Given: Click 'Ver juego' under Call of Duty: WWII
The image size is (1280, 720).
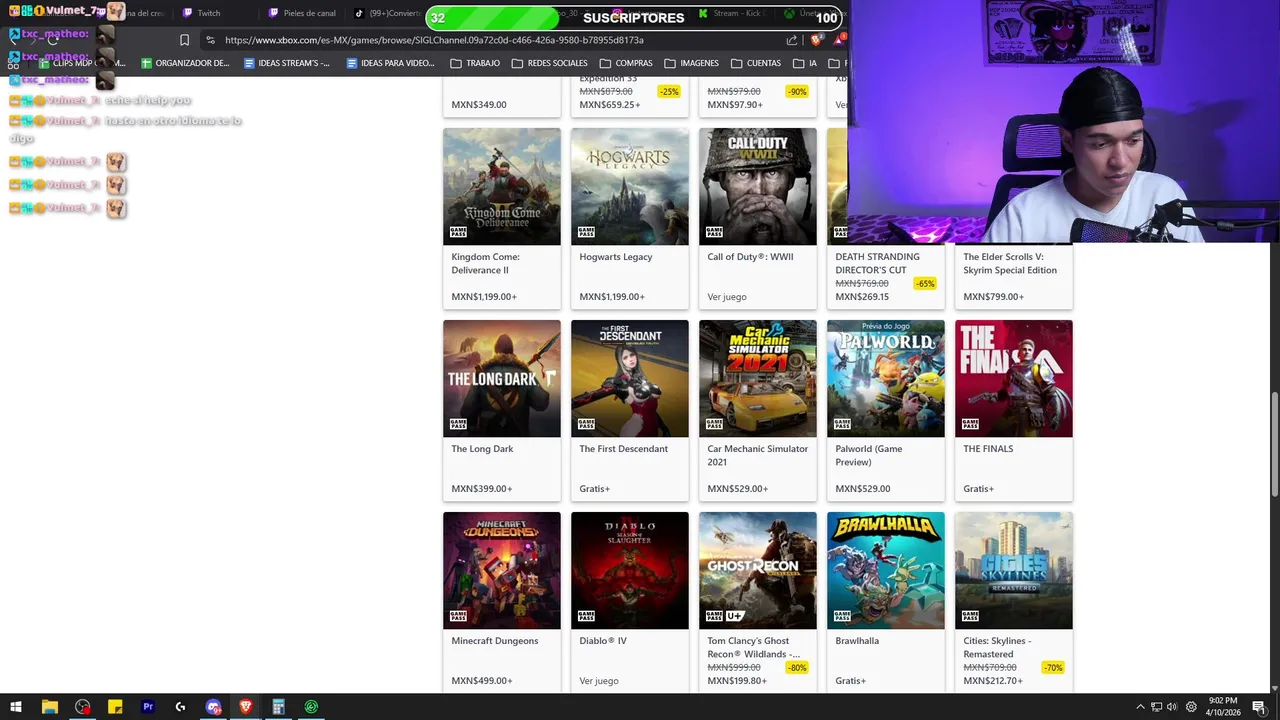Looking at the screenshot, I should click(727, 297).
